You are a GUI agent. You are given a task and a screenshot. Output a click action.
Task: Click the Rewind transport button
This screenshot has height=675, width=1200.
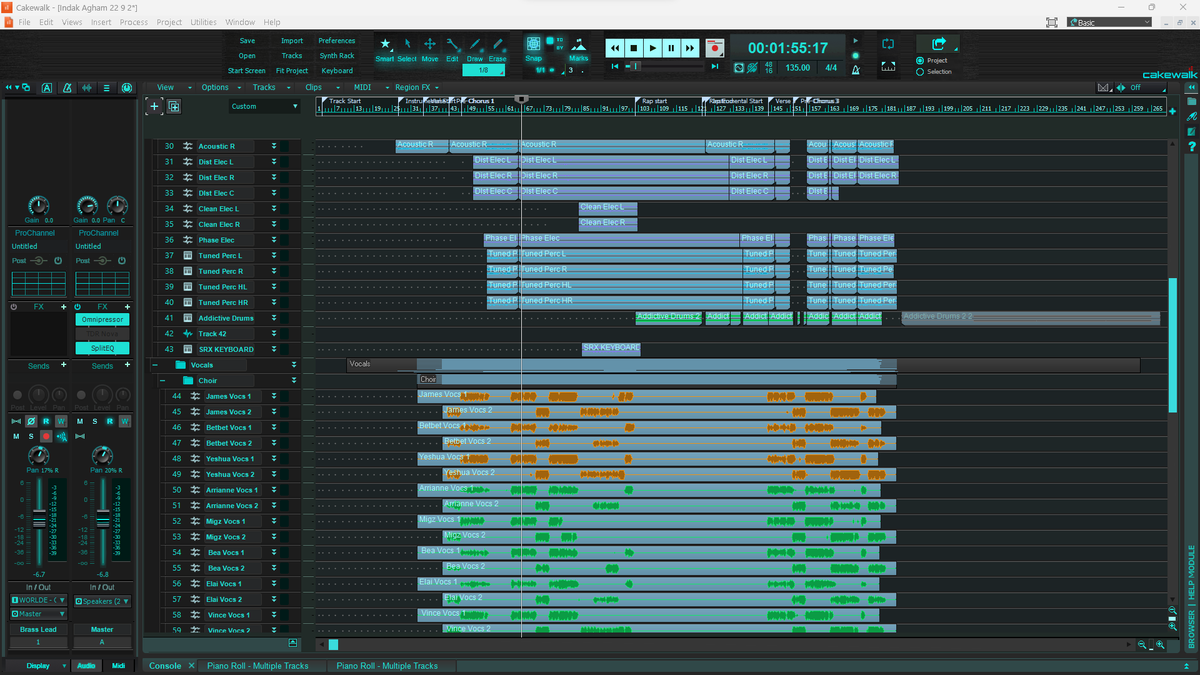click(615, 47)
